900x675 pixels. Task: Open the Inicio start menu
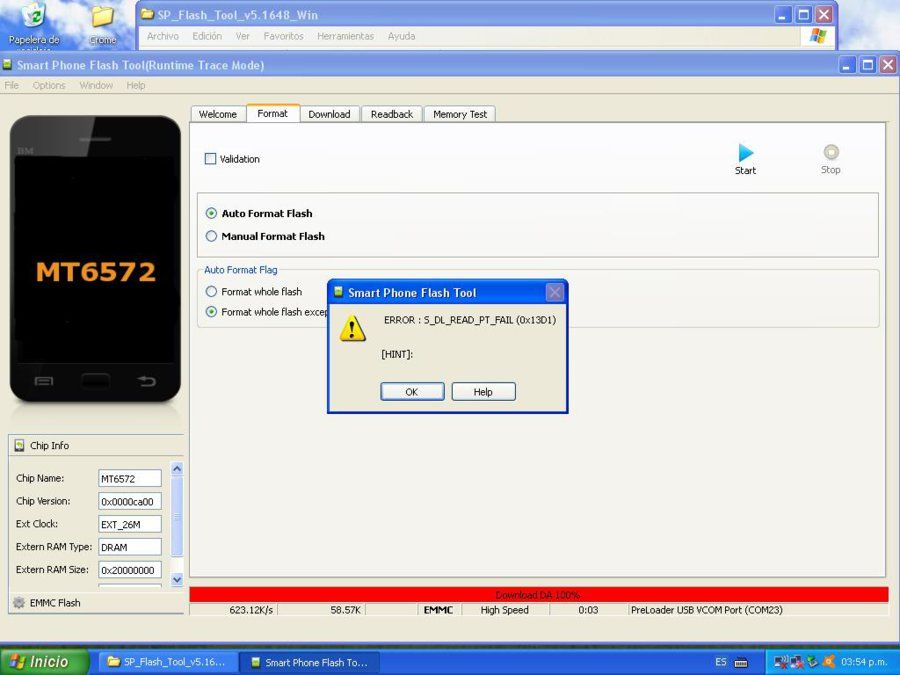click(x=45, y=662)
